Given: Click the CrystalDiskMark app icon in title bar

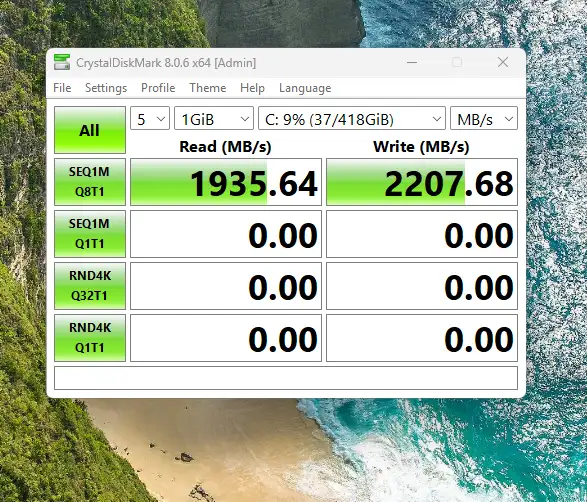Looking at the screenshot, I should 62,62.
